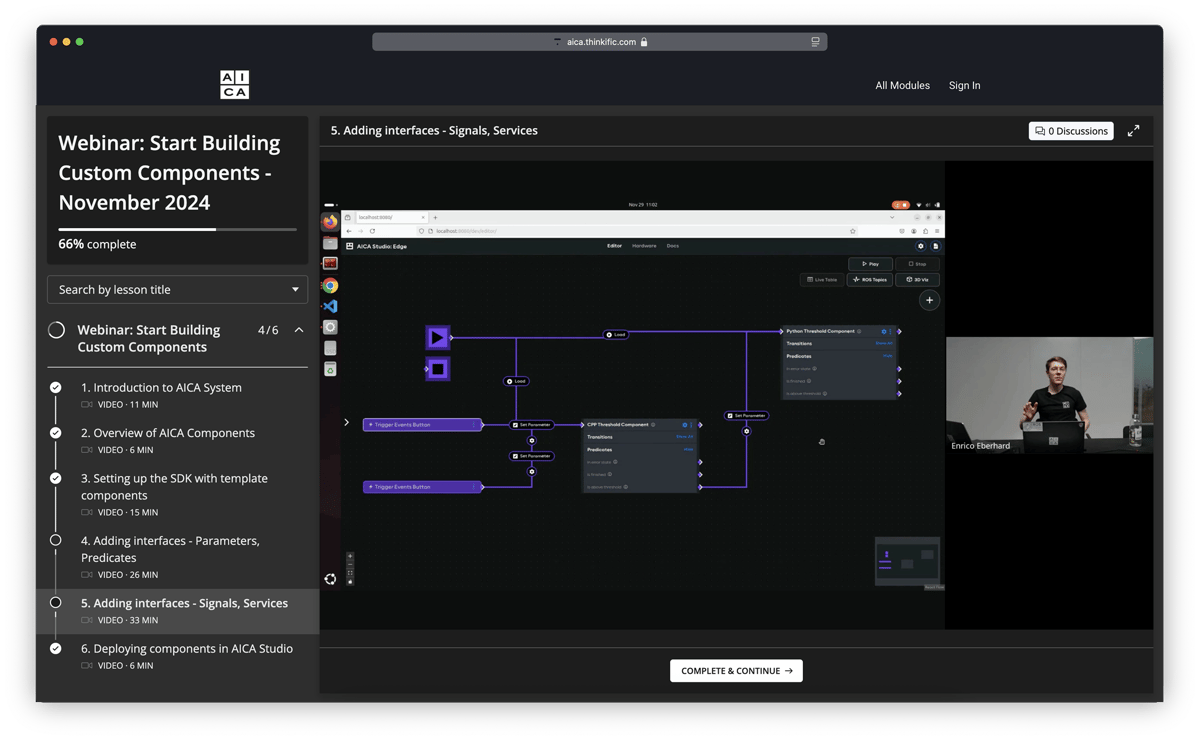The image size is (1200, 740).
Task: Click the completed checkmark of lesson 3
Action: pyautogui.click(x=56, y=478)
